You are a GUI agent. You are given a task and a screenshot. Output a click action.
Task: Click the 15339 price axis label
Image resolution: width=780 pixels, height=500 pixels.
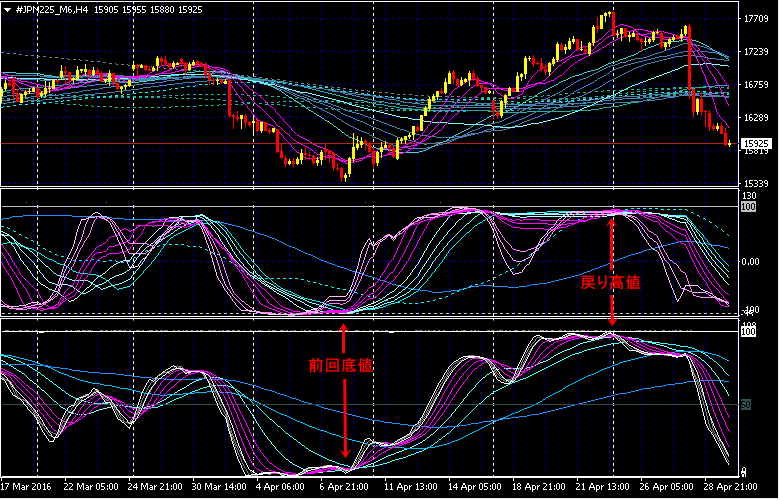click(755, 184)
